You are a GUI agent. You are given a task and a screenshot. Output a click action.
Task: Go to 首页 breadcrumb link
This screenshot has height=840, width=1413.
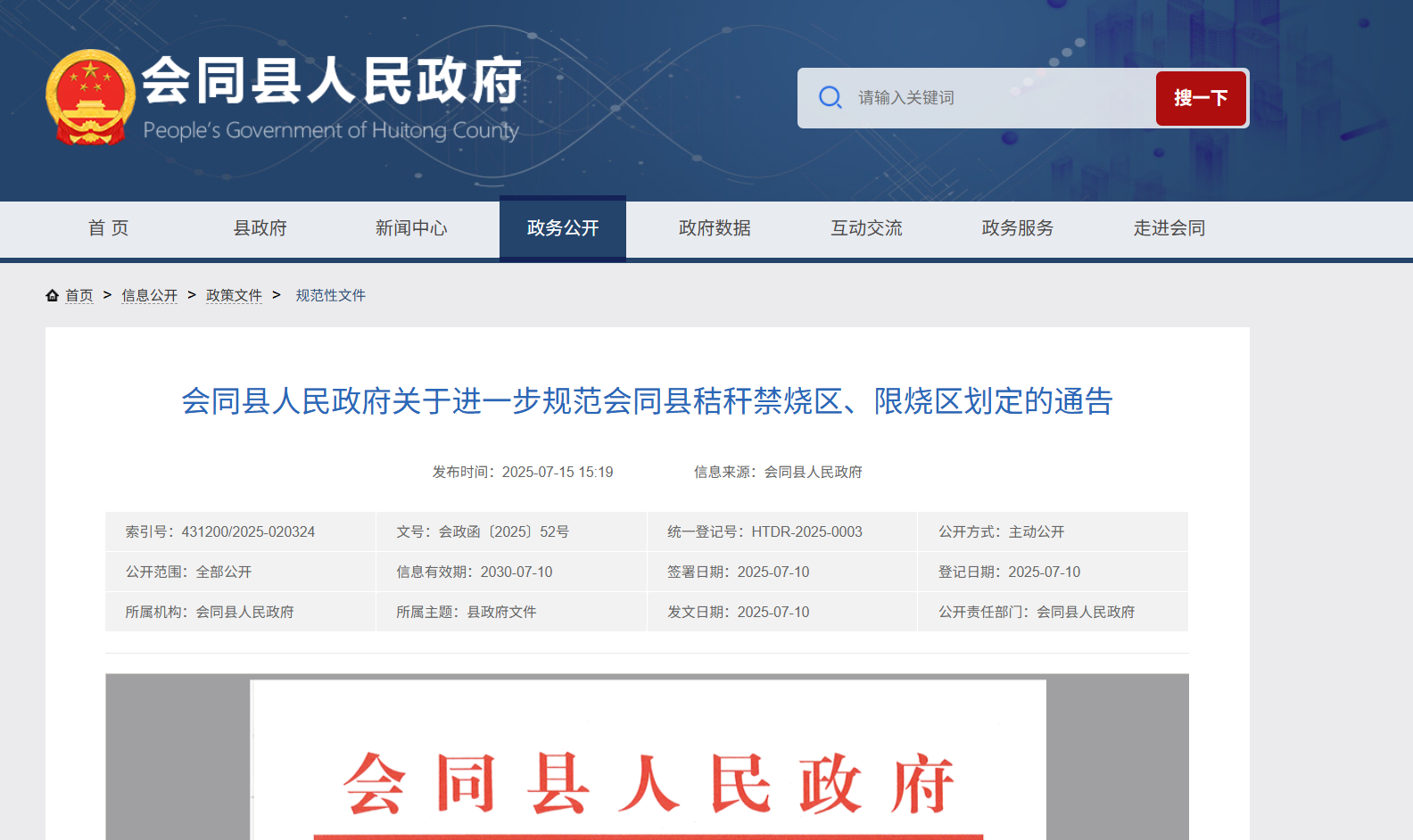[79, 295]
